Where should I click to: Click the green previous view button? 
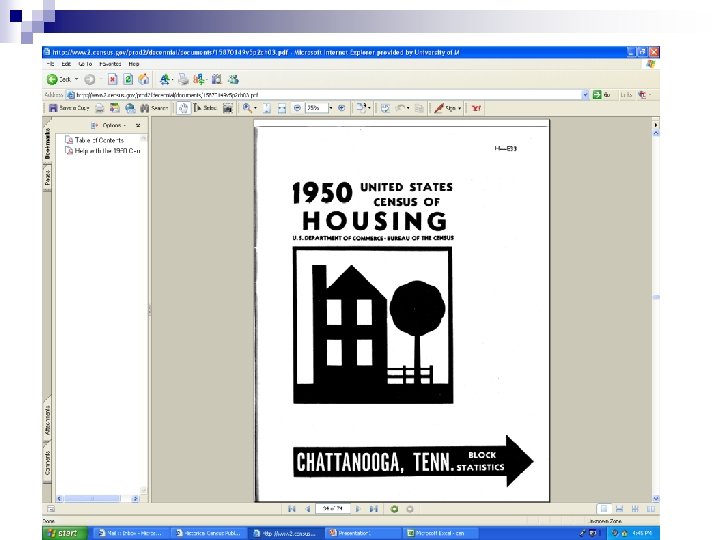[394, 509]
